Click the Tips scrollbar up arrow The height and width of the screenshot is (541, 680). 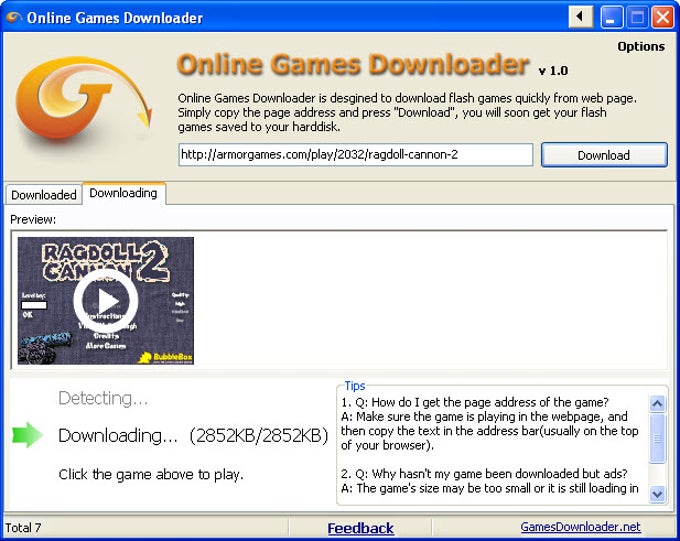(x=657, y=404)
